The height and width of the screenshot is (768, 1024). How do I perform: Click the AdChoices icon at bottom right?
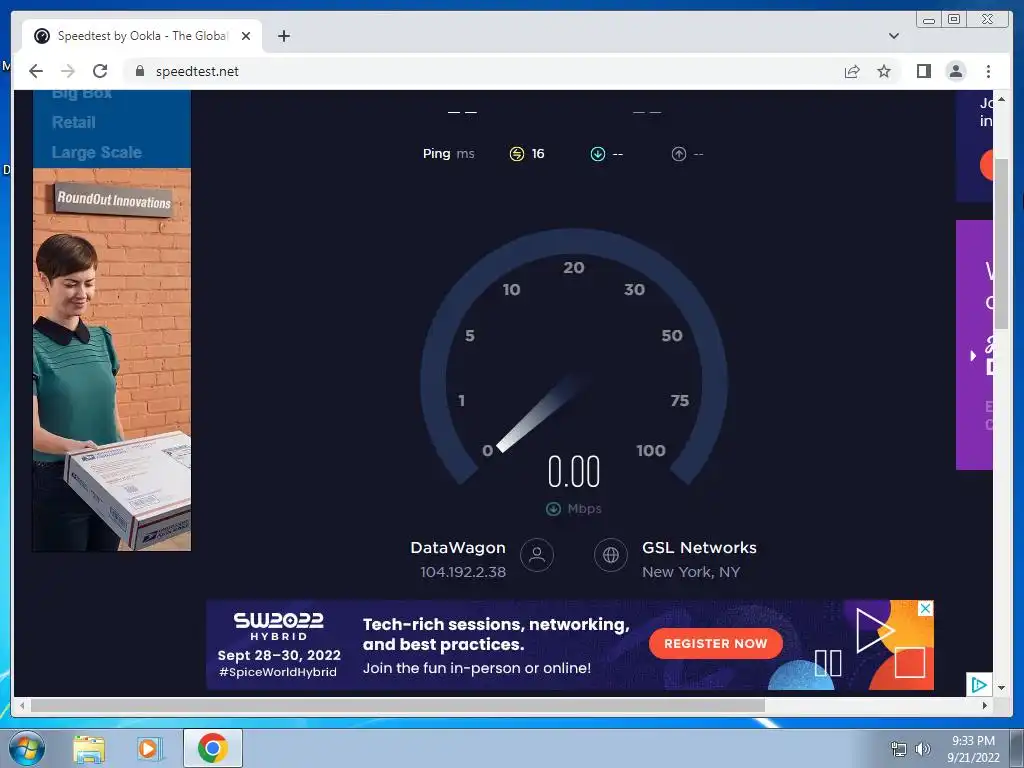click(979, 684)
